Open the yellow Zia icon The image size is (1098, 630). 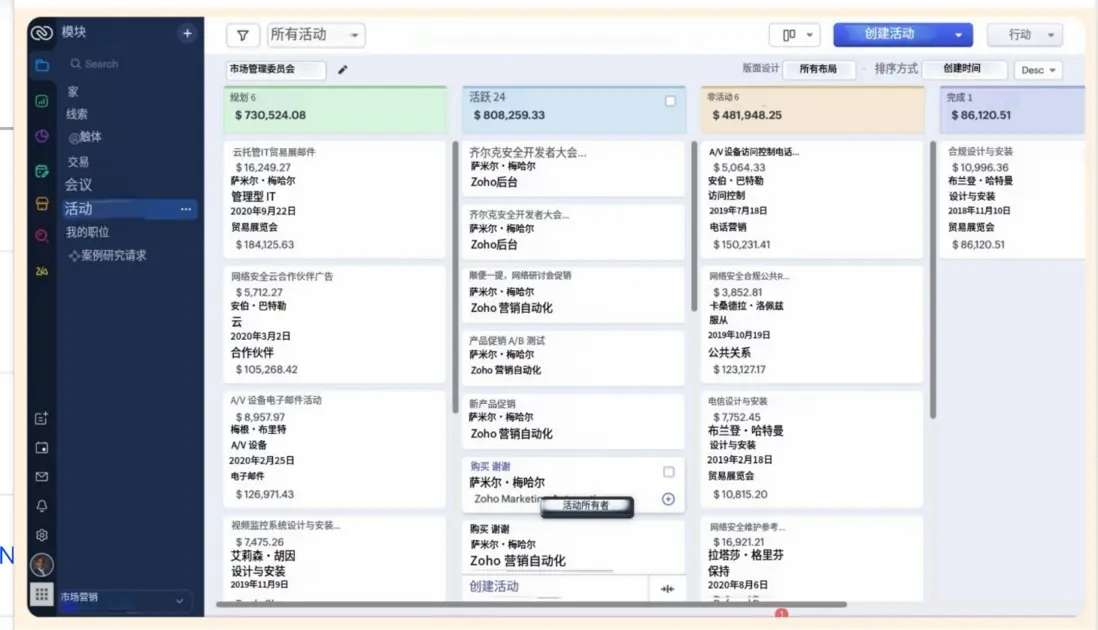42,271
